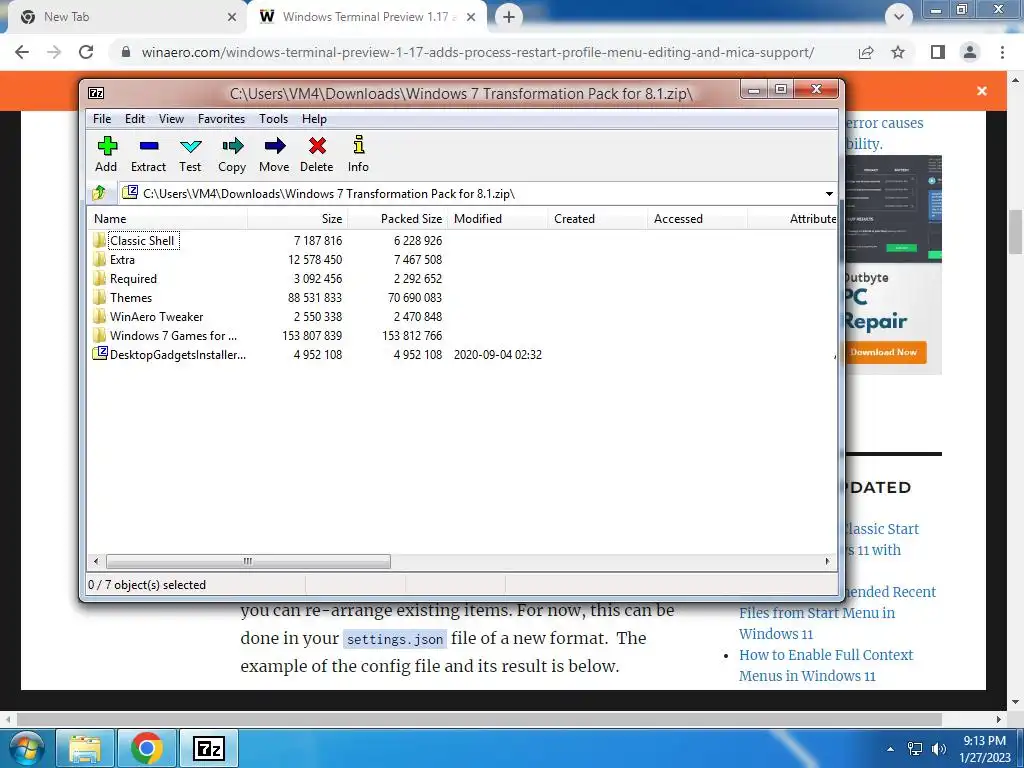Open How to Enable Full Context Menus link
The width and height of the screenshot is (1024, 768).
pos(826,665)
